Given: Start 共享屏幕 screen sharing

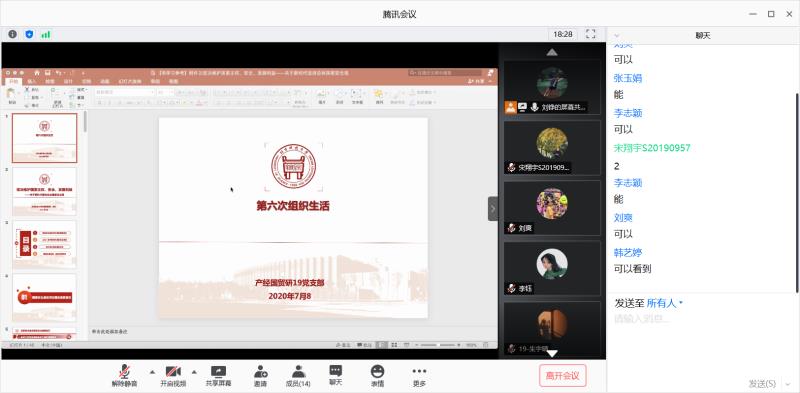Looking at the screenshot, I should pos(218,376).
